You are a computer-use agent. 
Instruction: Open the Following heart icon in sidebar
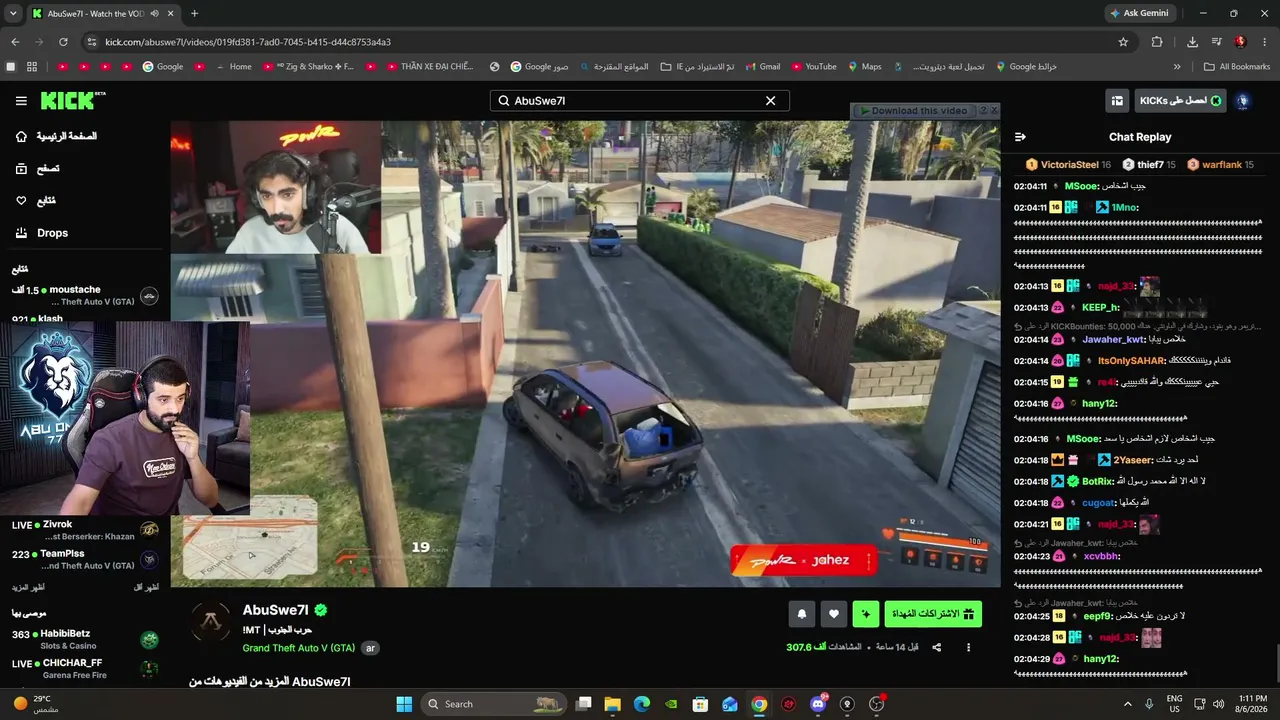tap(21, 201)
